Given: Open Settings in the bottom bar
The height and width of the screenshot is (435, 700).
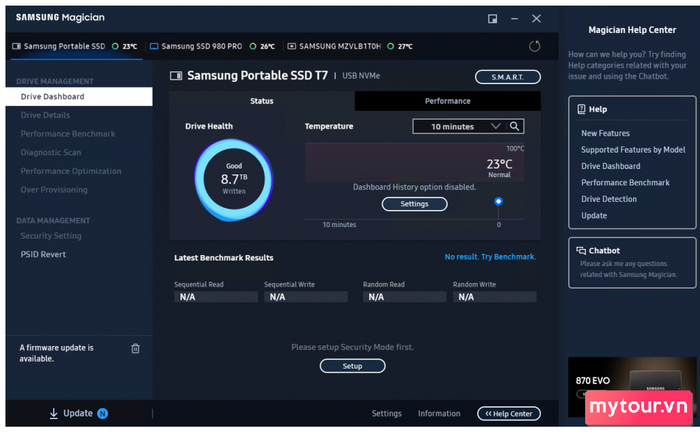Looking at the screenshot, I should point(387,414).
